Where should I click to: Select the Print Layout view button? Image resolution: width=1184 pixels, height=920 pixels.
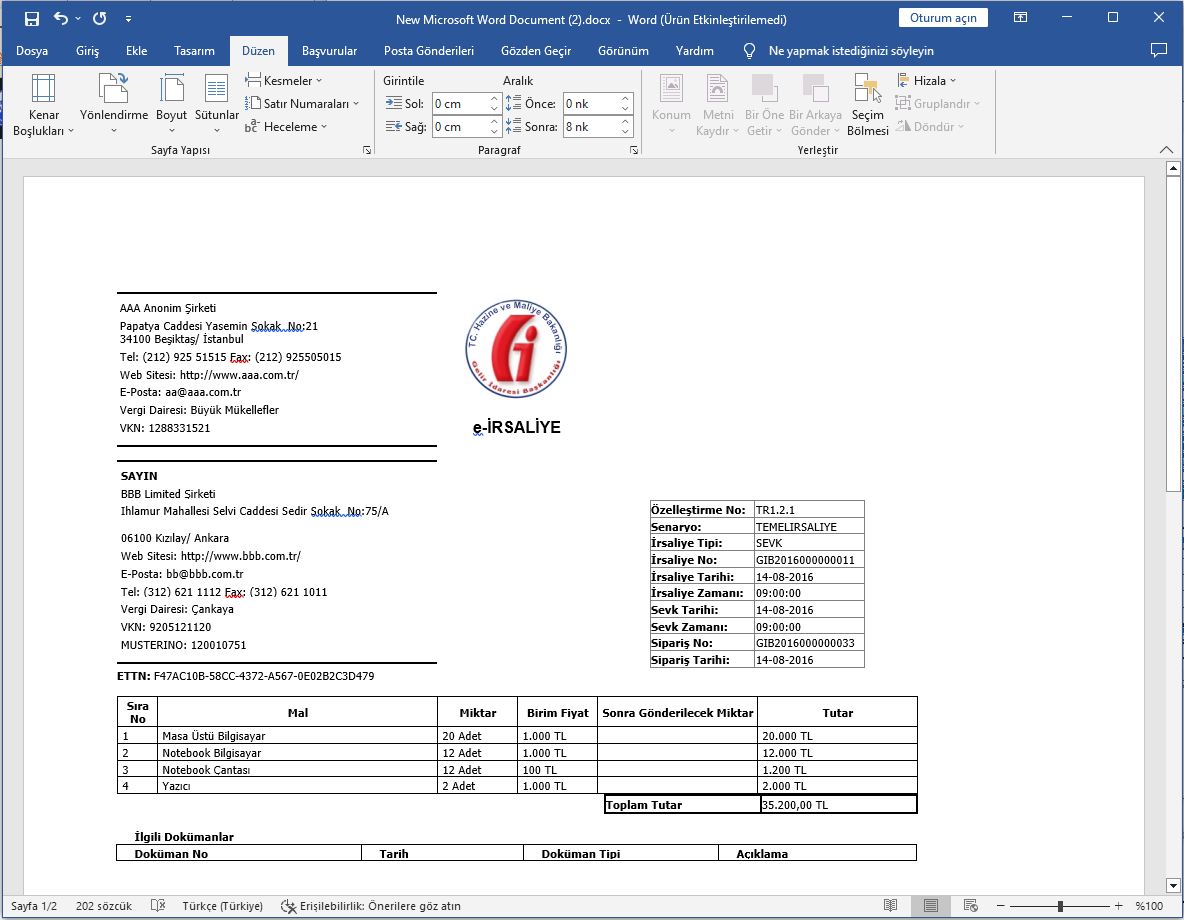click(931, 906)
